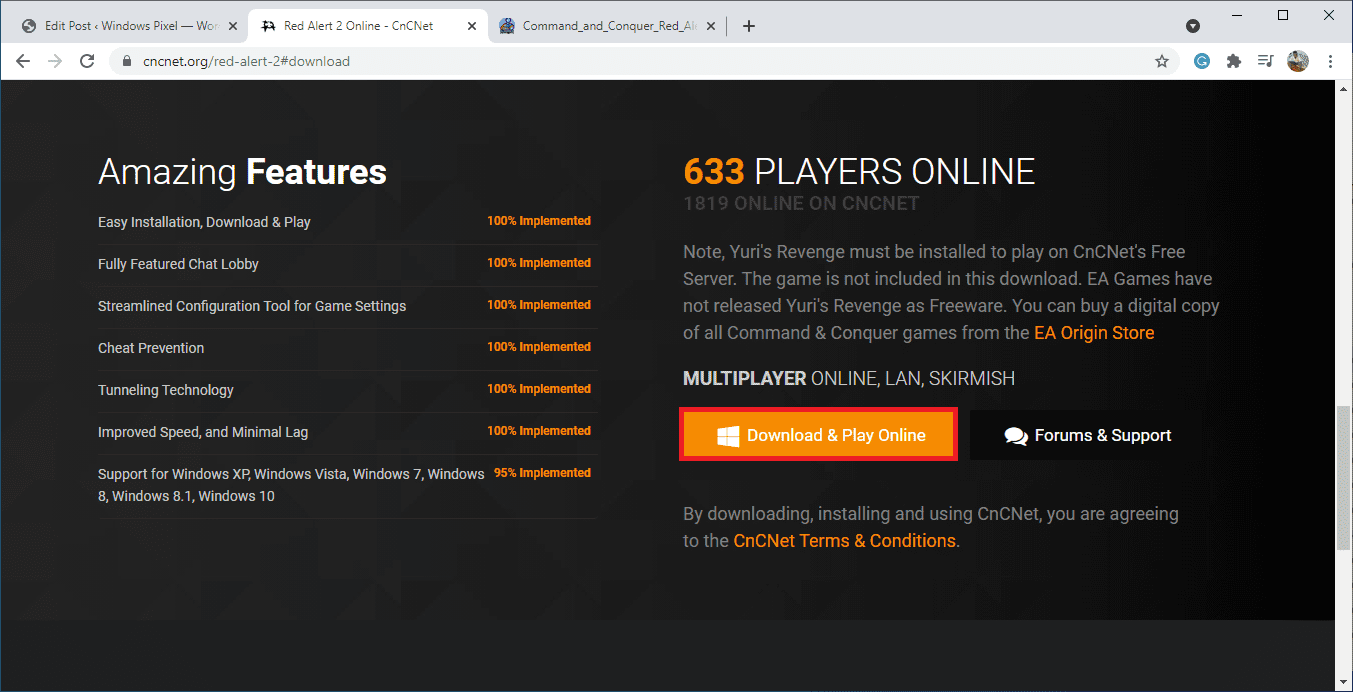Click the Cheat Prevention feature text
1353x692 pixels.
coord(151,348)
